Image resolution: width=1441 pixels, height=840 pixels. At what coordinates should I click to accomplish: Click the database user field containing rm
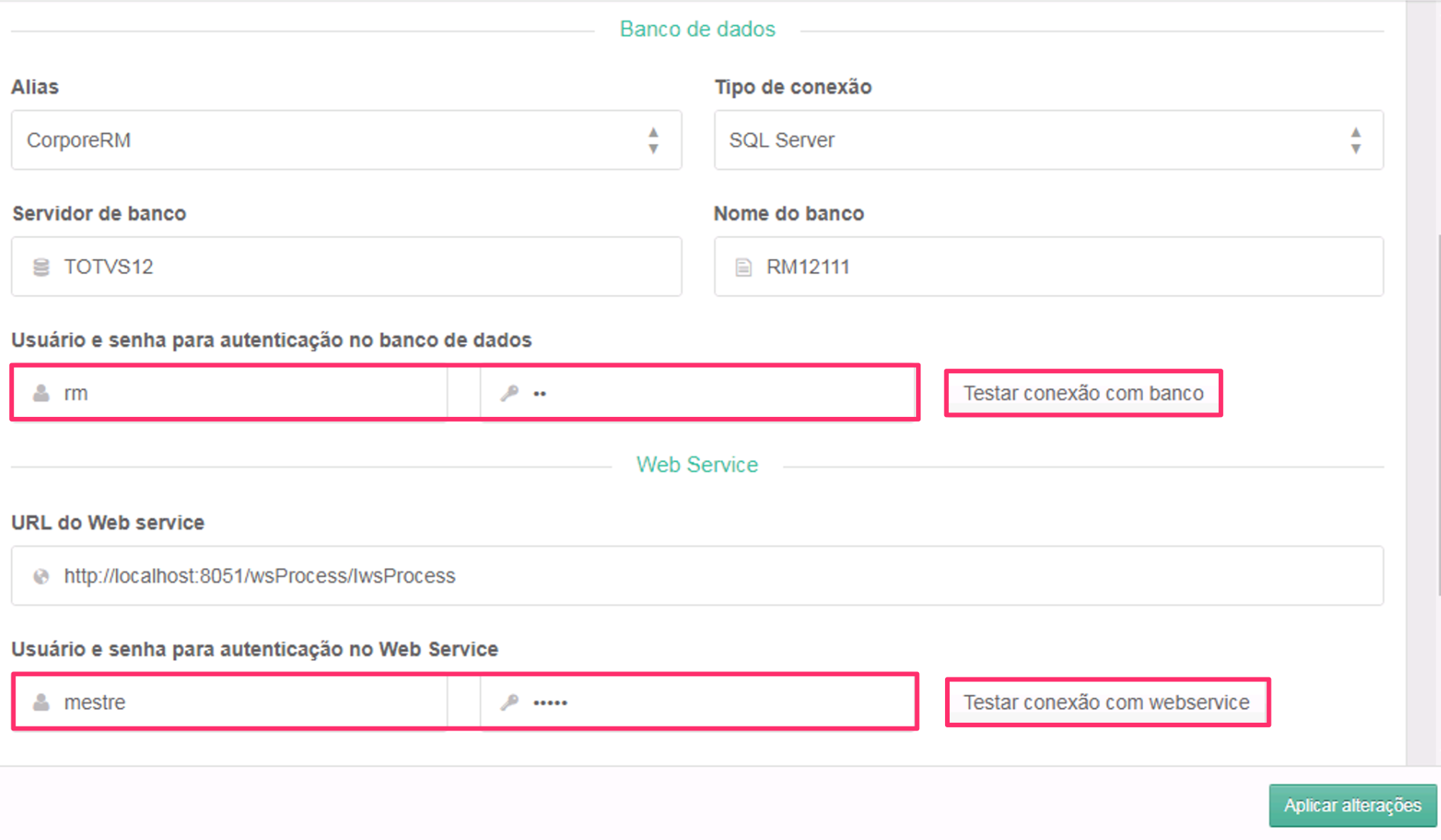point(230,393)
